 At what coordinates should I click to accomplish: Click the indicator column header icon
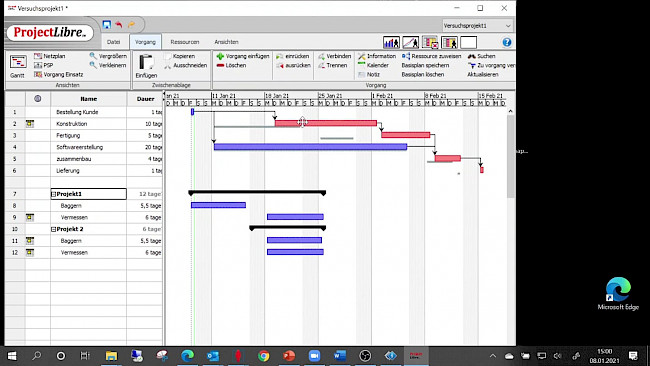38,99
